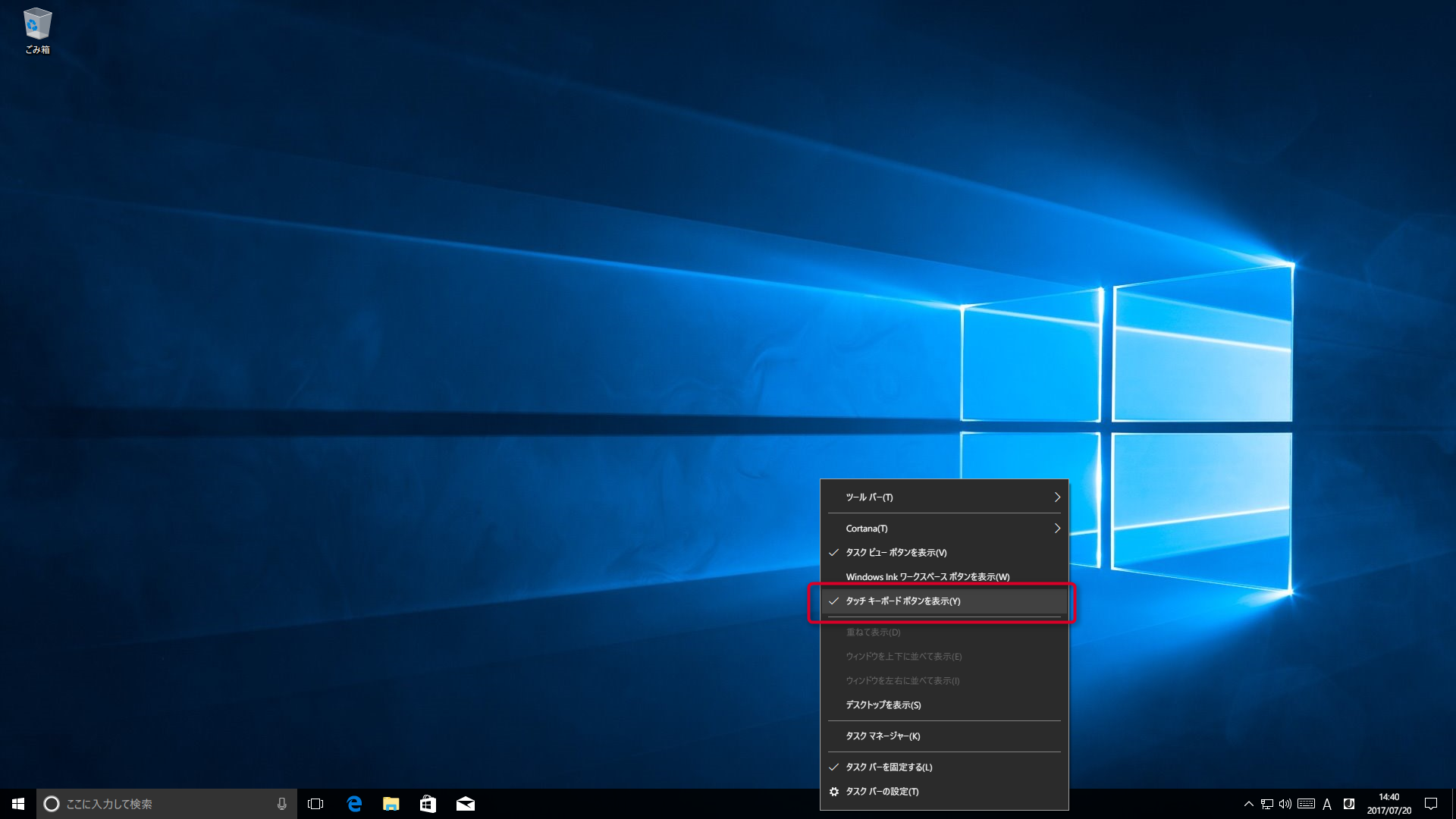Open the Start menu

[x=15, y=803]
